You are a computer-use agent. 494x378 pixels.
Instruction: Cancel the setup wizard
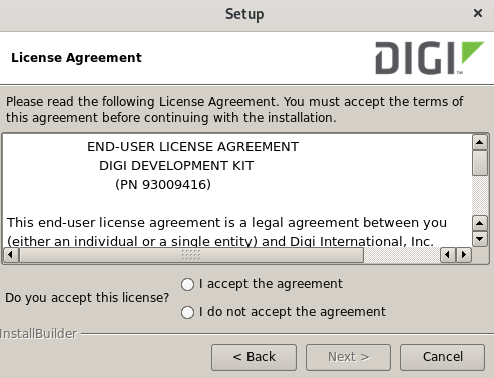pos(442,357)
